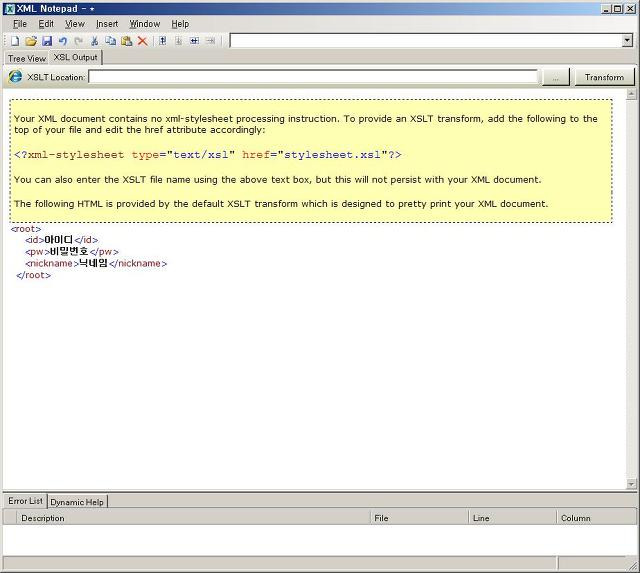Click the Save floppy disk icon
This screenshot has width=640, height=573.
coord(47,41)
